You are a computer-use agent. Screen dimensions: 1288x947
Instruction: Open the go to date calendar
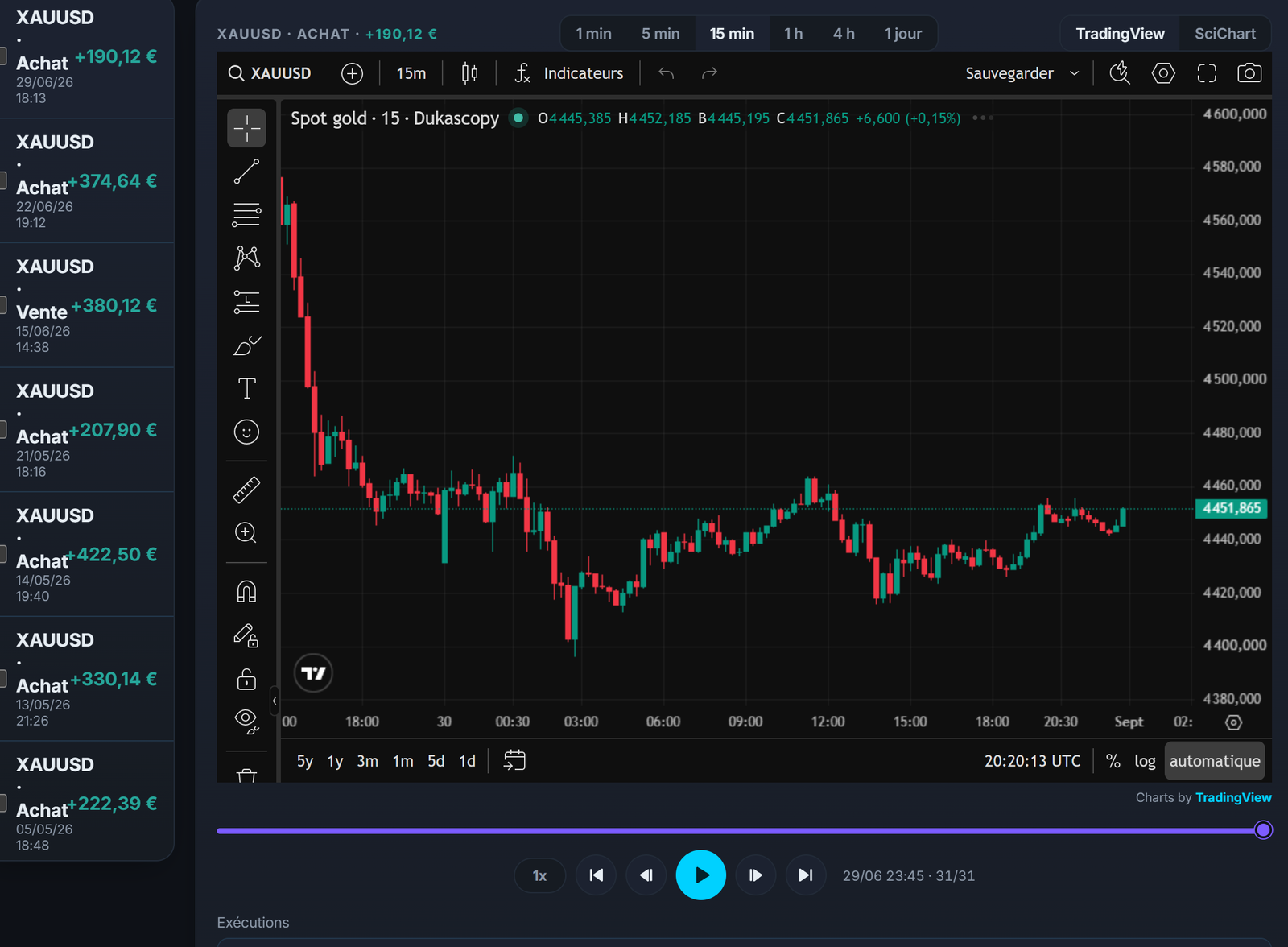coord(514,760)
